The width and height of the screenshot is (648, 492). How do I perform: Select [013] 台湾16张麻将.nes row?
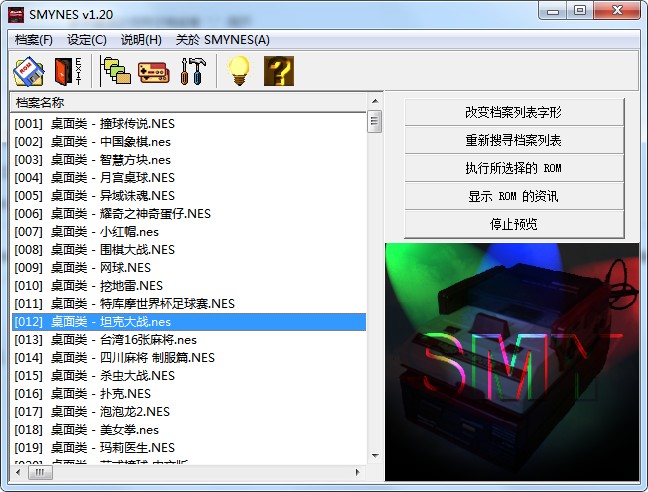pos(189,340)
